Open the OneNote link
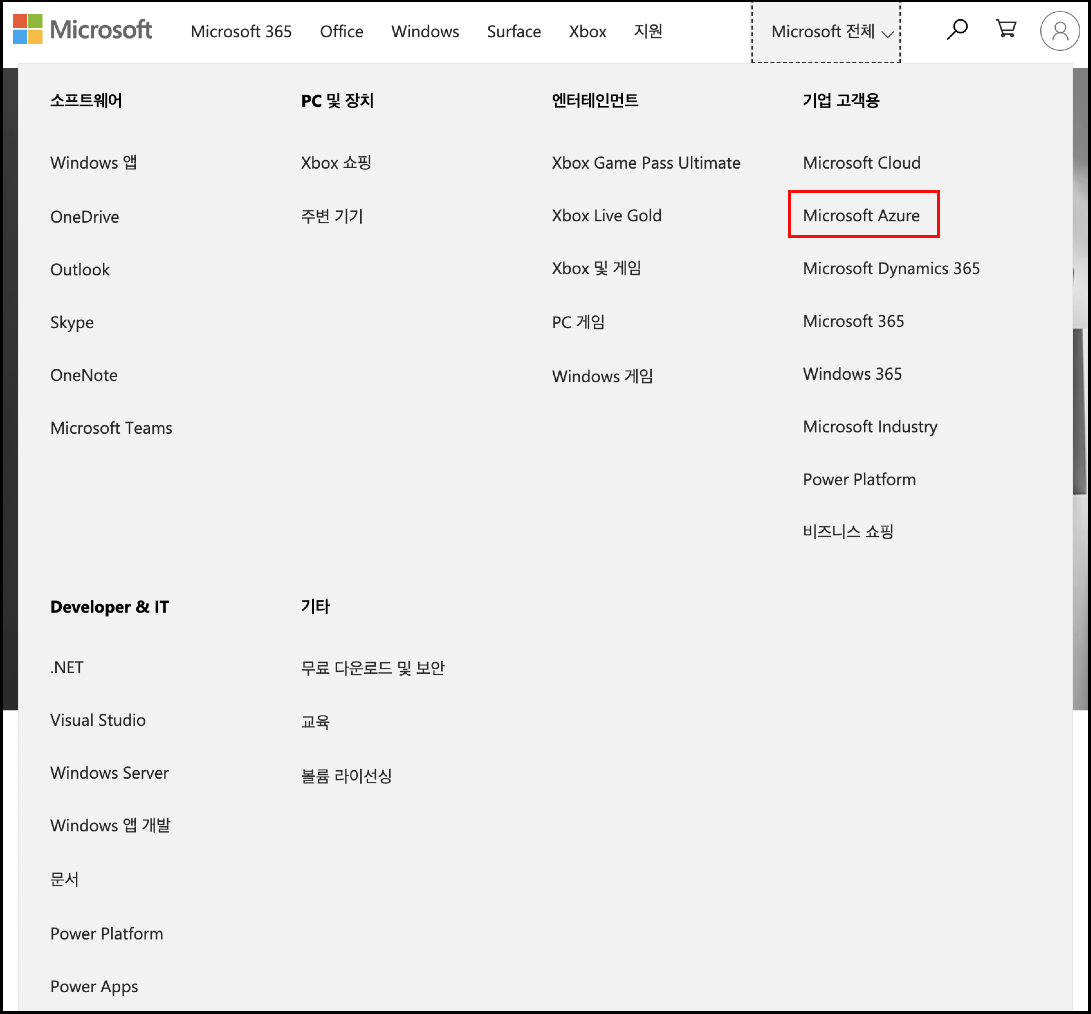Image resolution: width=1091 pixels, height=1014 pixels. coord(83,375)
